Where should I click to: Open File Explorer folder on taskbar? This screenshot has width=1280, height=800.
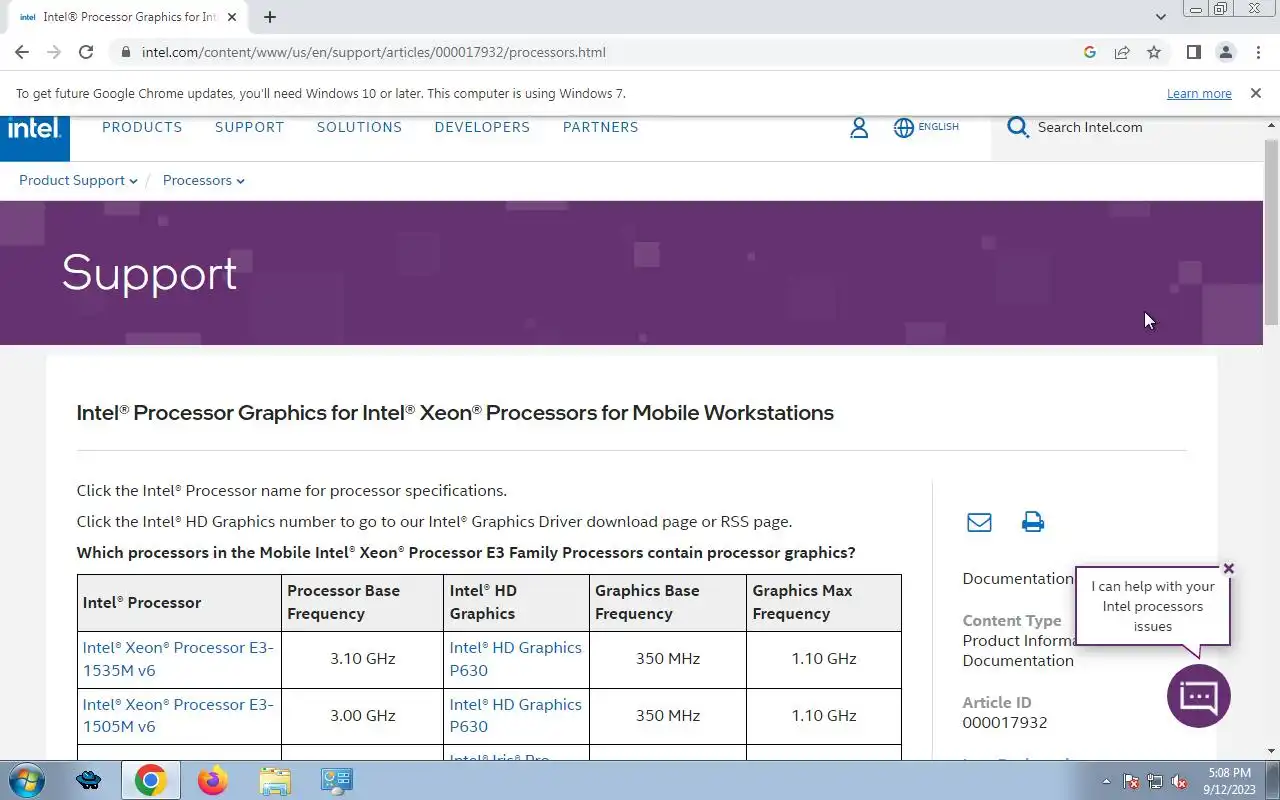pos(274,781)
